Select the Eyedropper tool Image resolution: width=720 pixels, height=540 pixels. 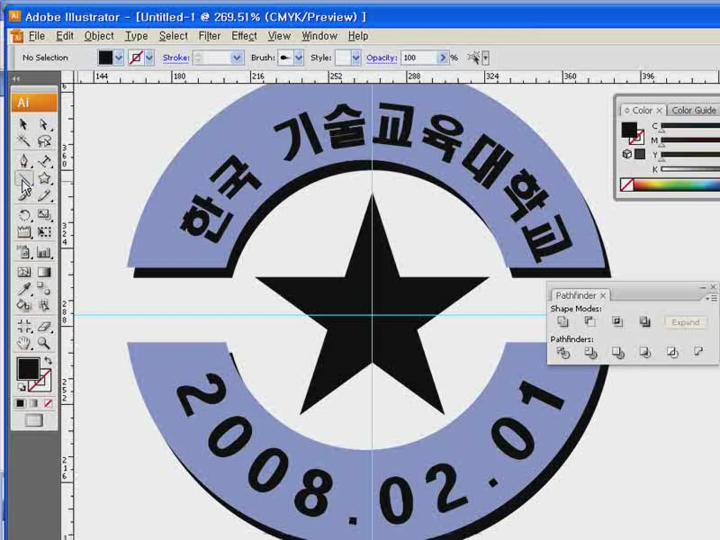[24, 288]
